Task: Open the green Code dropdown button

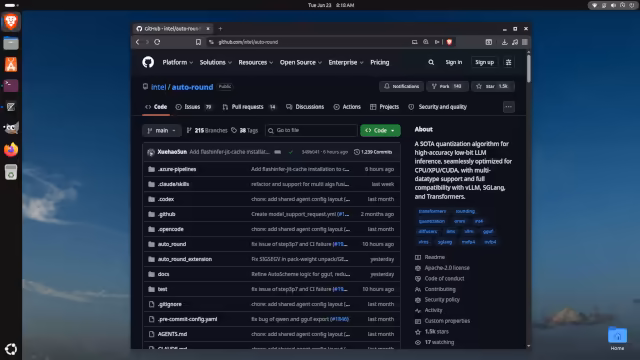Action: [380, 131]
